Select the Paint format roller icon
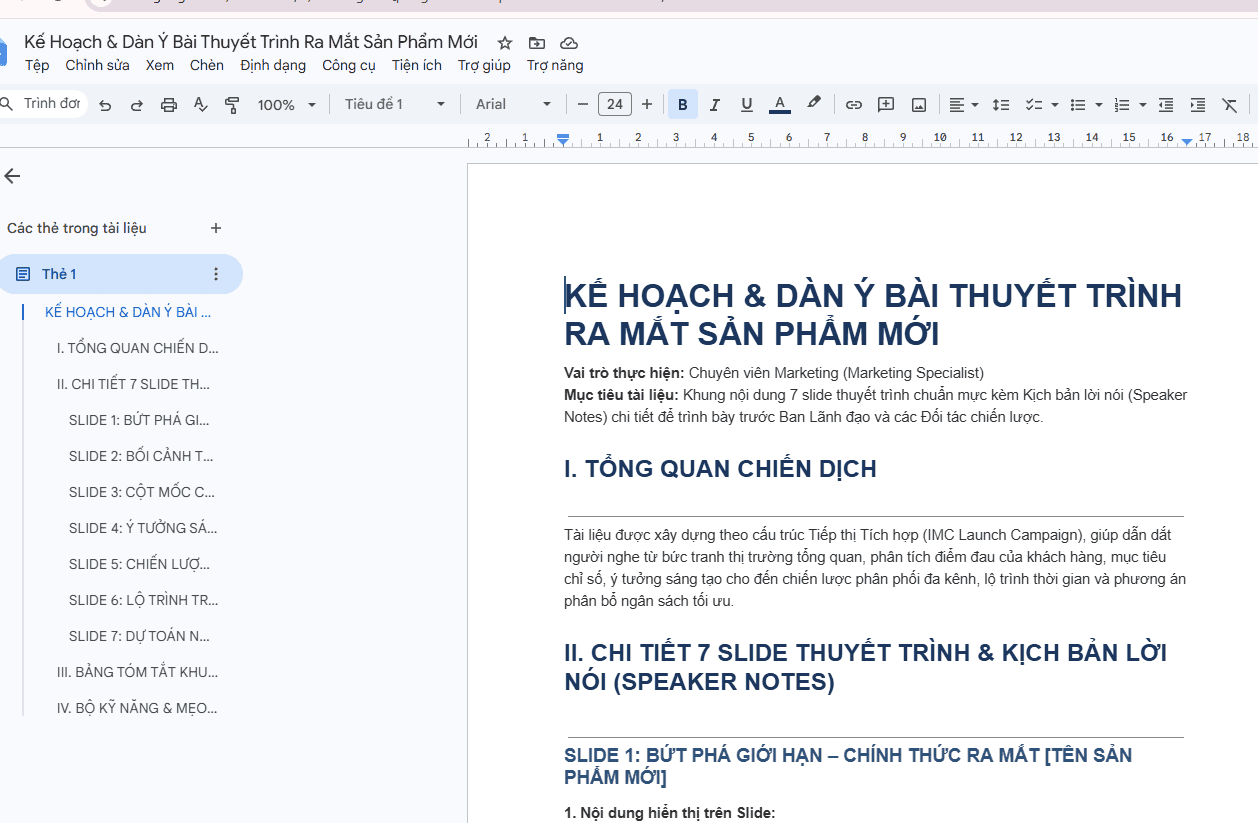This screenshot has height=823, width=1258. [232, 105]
